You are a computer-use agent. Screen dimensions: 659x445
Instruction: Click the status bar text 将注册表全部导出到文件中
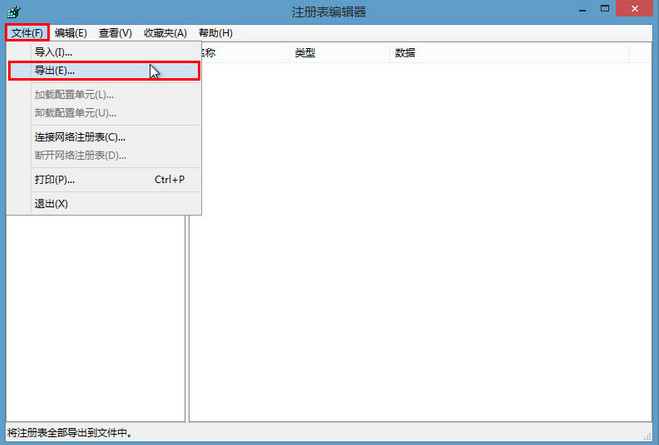click(70, 432)
